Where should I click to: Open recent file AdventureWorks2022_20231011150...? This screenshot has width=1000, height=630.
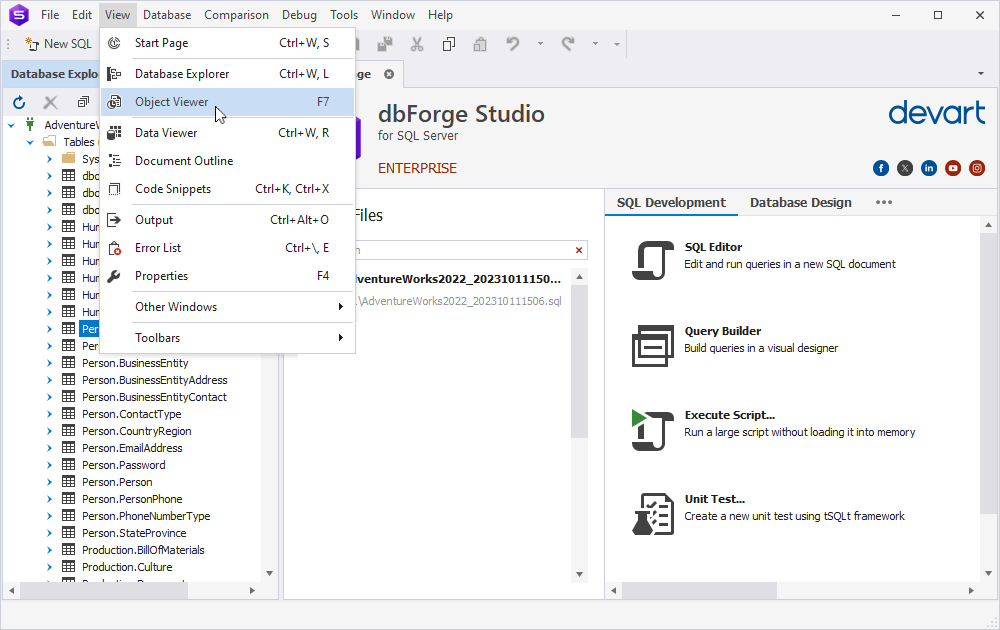[x=458, y=279]
